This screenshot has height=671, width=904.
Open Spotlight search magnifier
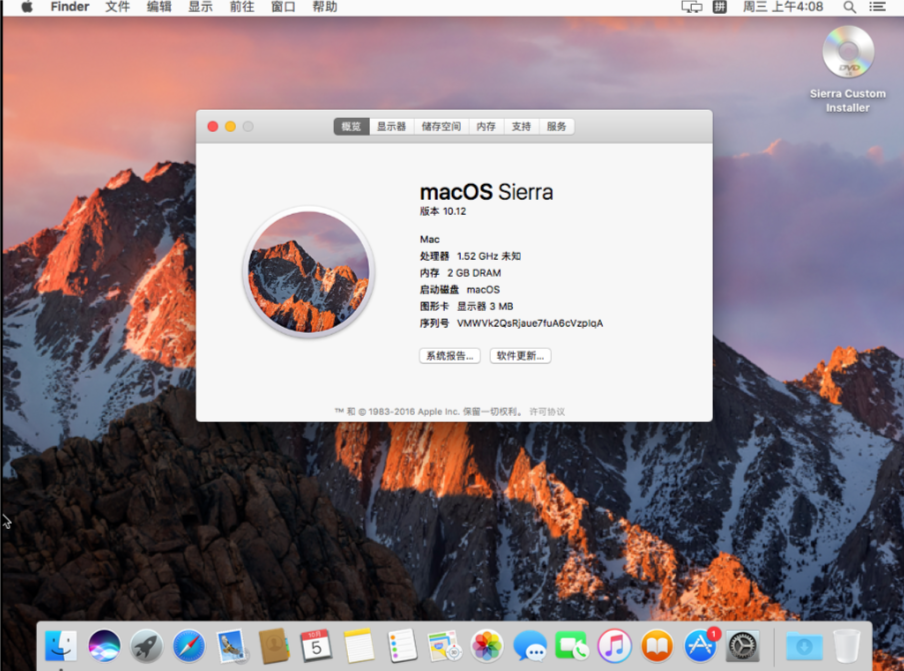[x=849, y=7]
